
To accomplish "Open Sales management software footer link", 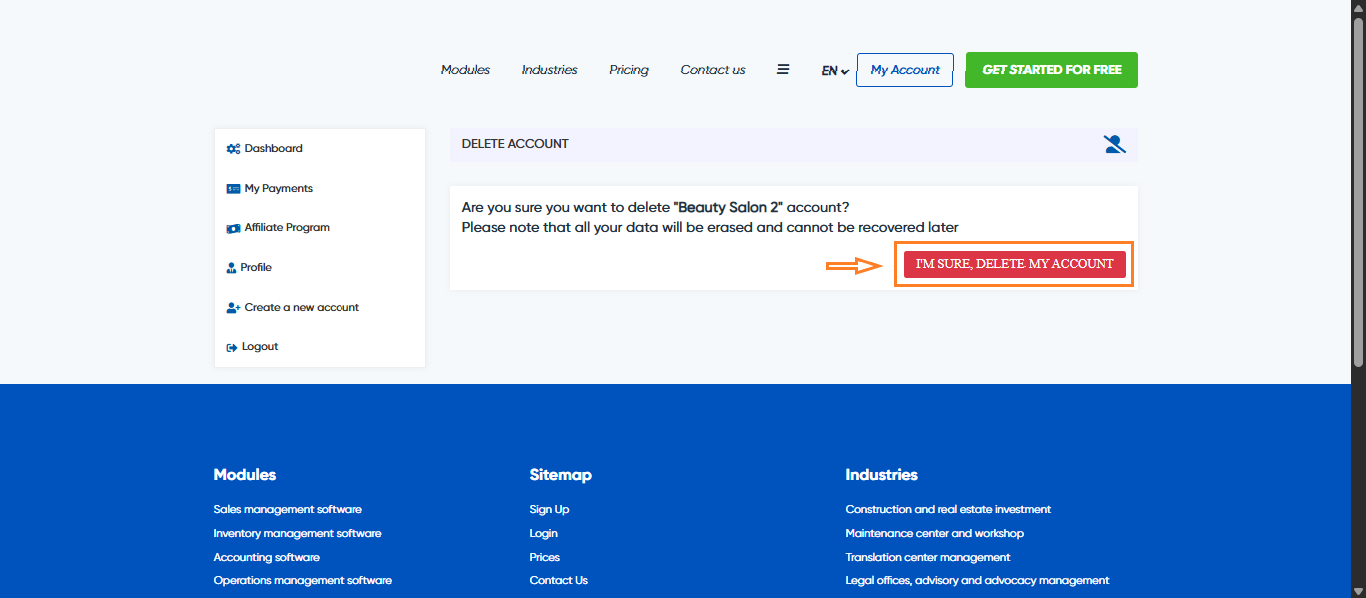I will (287, 509).
